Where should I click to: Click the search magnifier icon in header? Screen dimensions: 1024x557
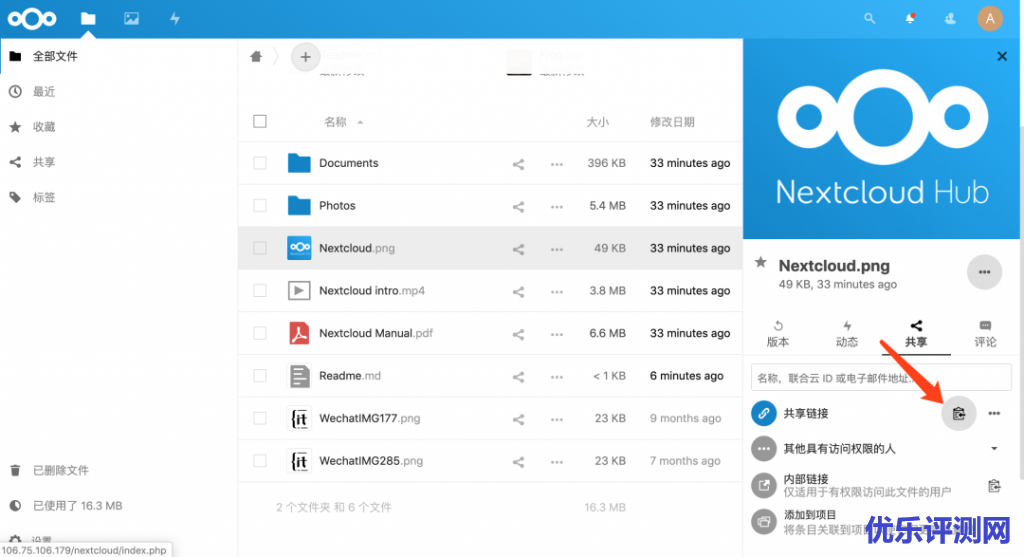(870, 18)
